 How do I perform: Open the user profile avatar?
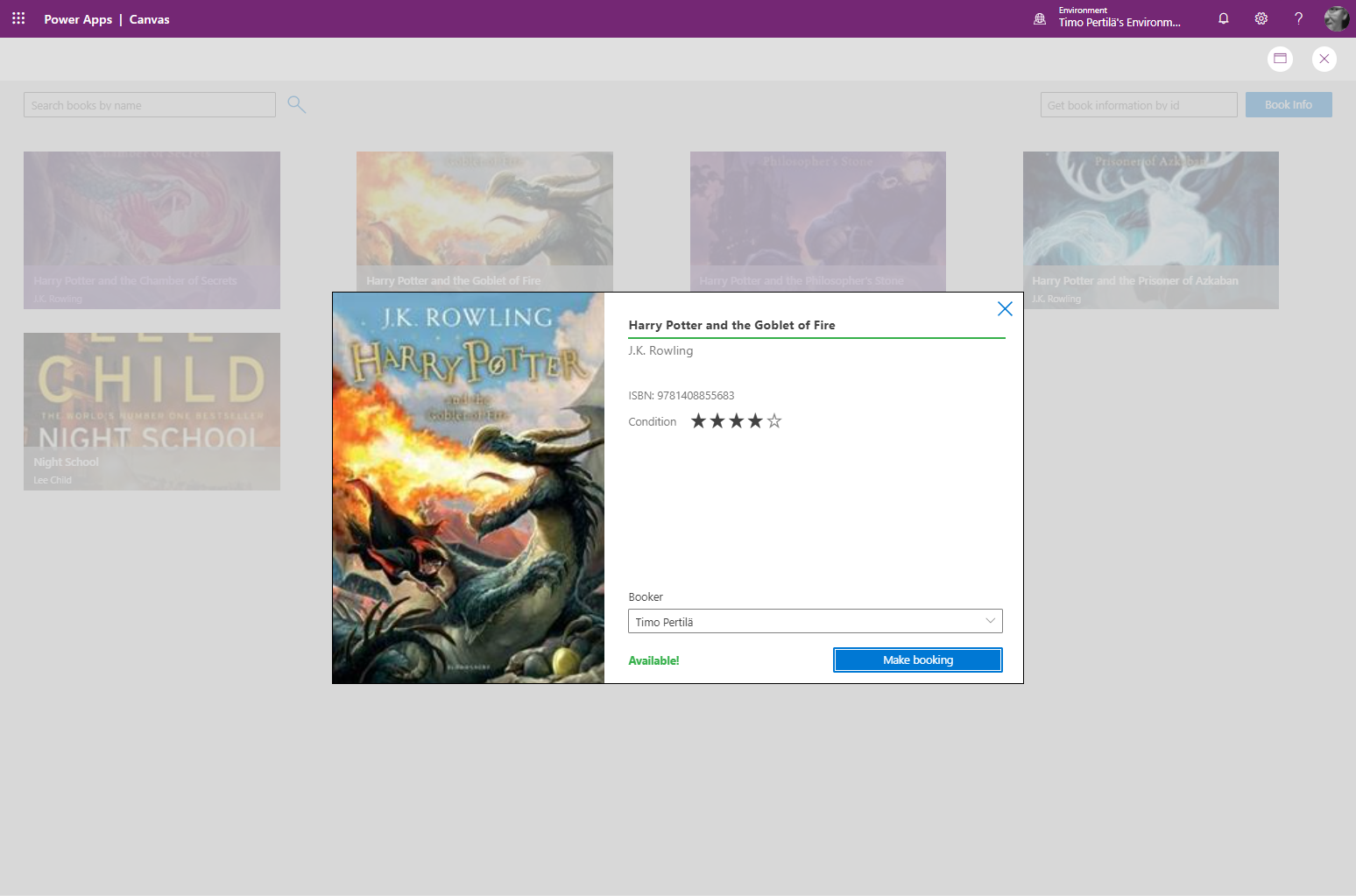tap(1336, 18)
